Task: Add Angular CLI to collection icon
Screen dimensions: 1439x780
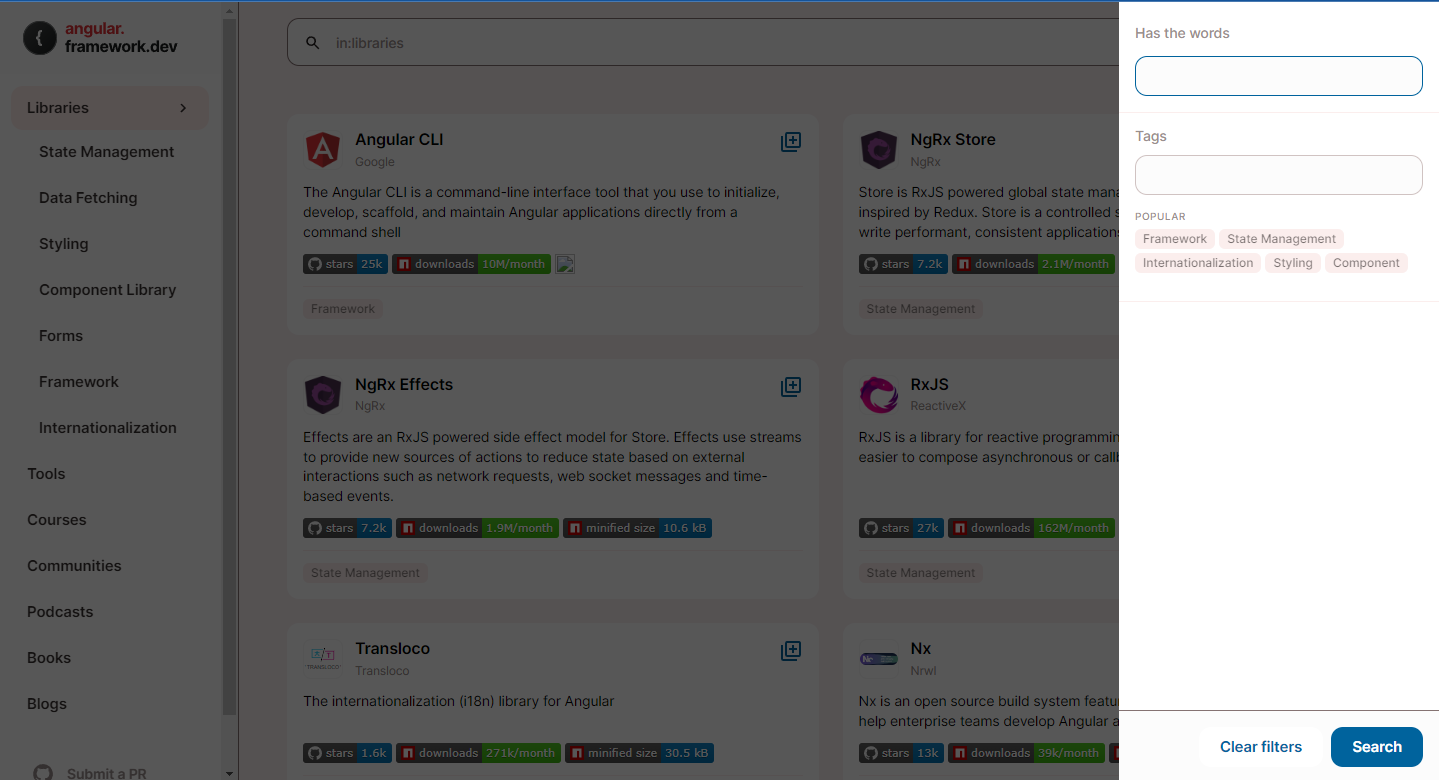Action: (x=791, y=142)
